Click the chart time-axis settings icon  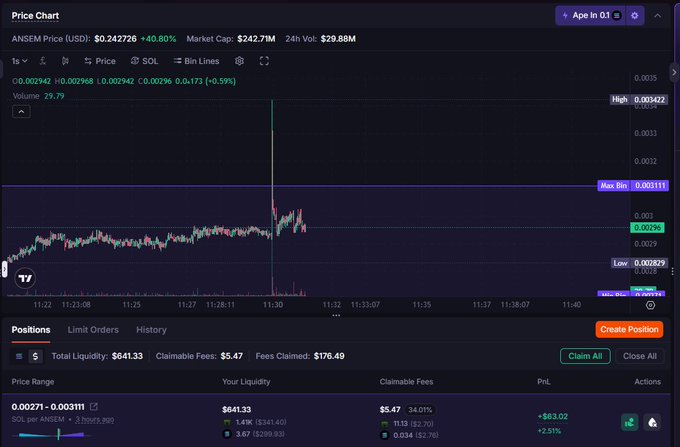650,305
